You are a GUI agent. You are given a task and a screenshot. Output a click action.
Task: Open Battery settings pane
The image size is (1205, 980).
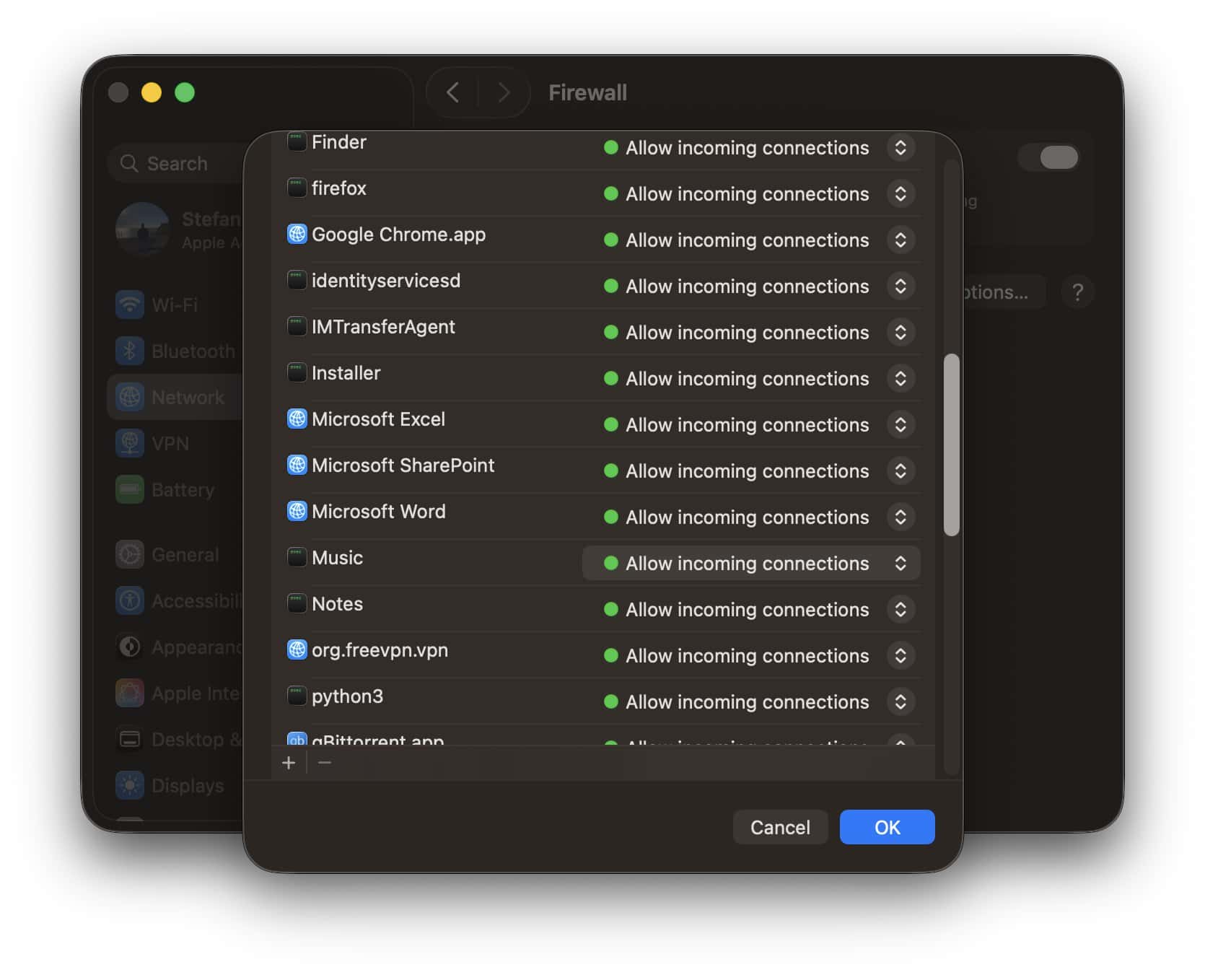[175, 489]
